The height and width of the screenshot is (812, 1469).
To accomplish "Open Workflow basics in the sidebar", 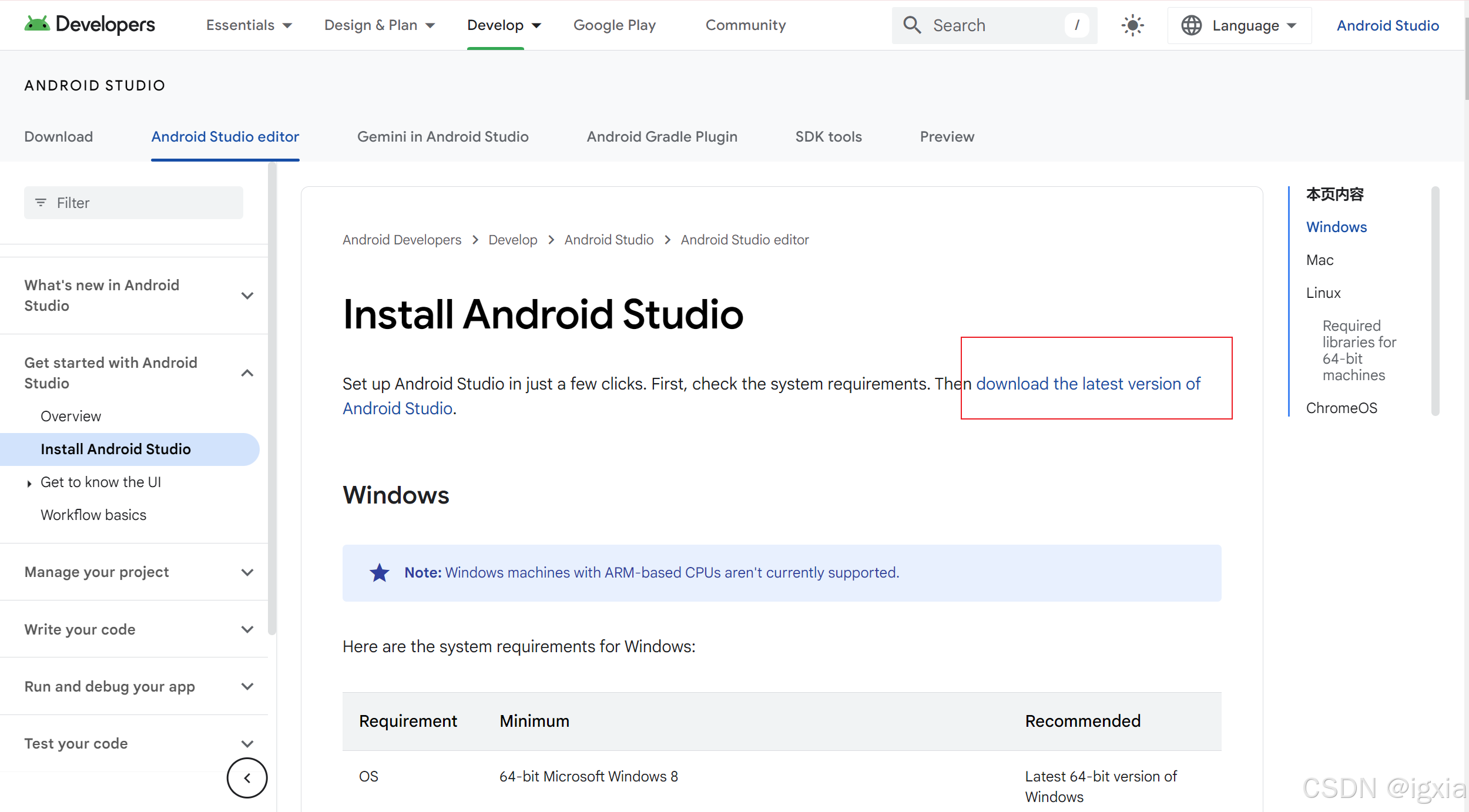I will pyautogui.click(x=93, y=515).
